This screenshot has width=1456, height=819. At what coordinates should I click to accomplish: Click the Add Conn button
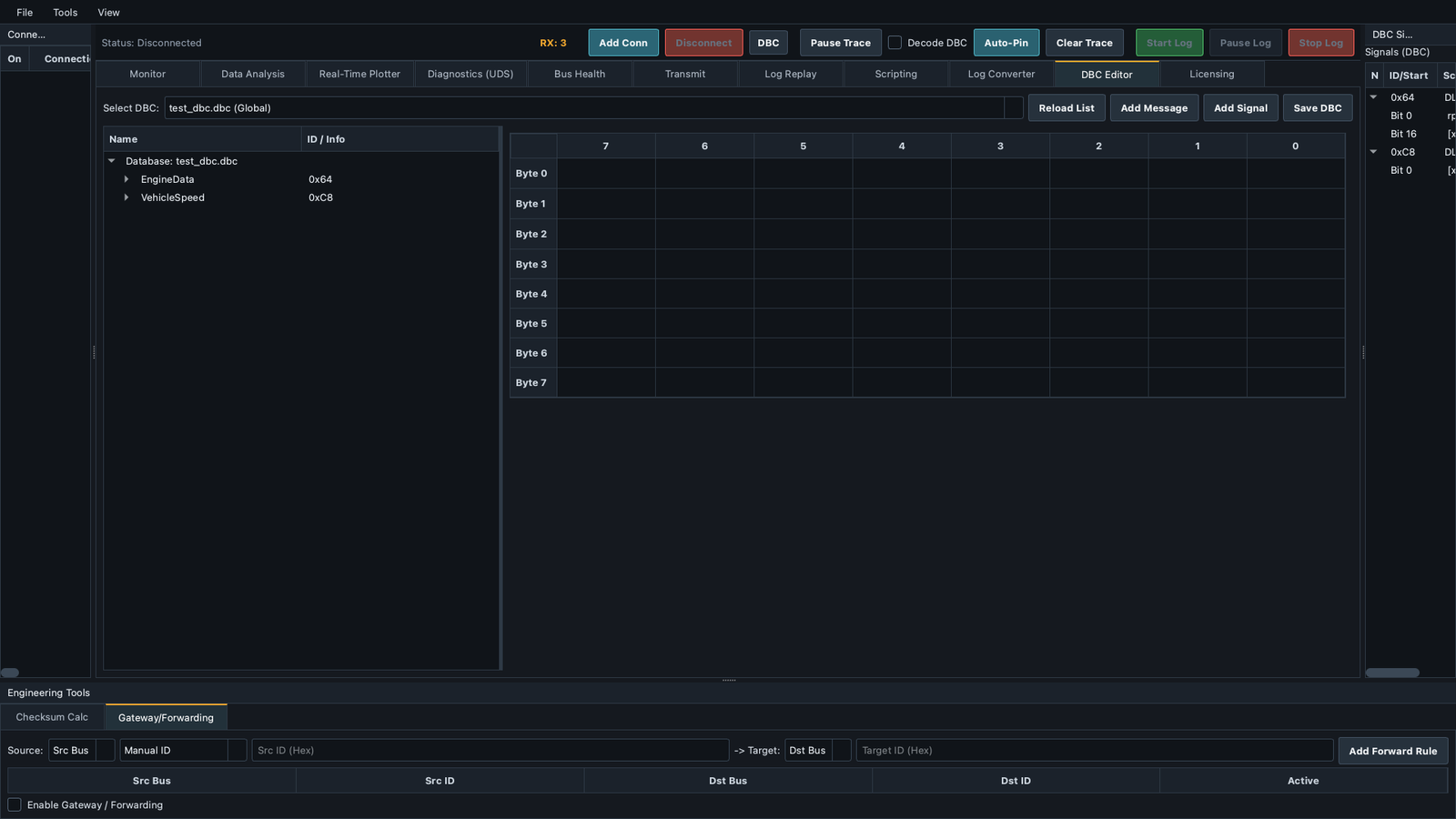pos(623,43)
